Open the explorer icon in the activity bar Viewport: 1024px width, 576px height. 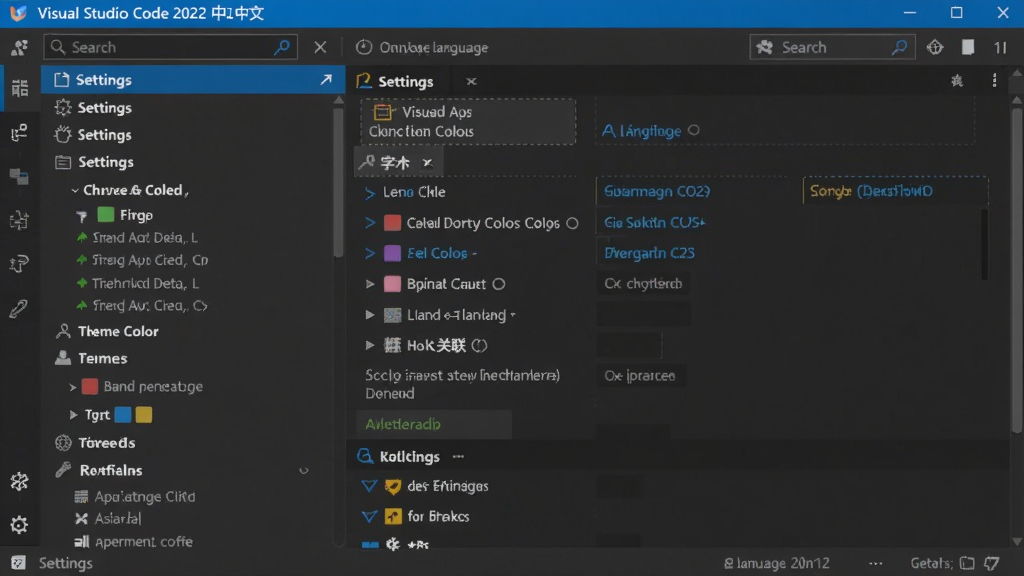20,88
